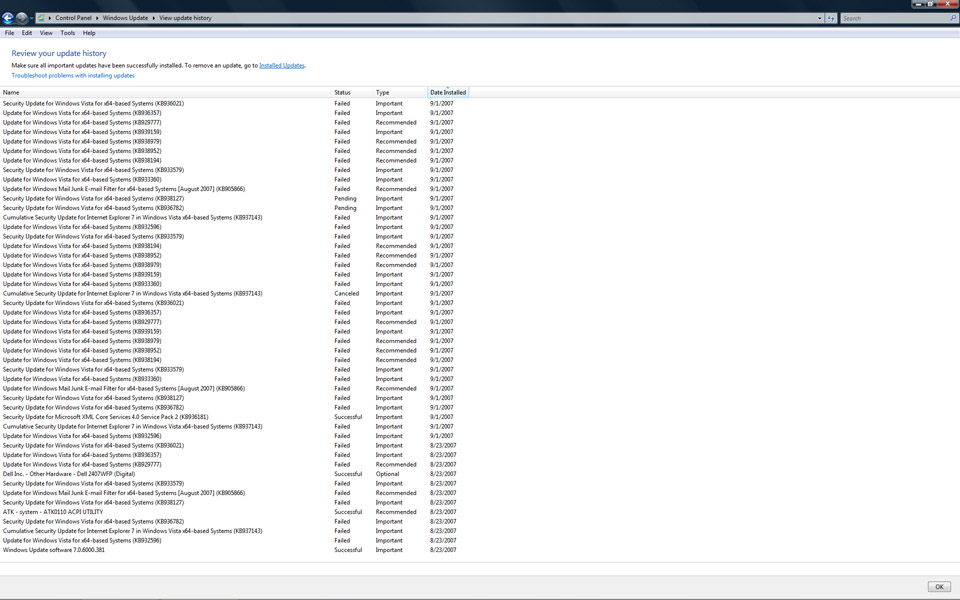960x600 pixels.
Task: Click the Canceled status cell
Action: coord(347,293)
